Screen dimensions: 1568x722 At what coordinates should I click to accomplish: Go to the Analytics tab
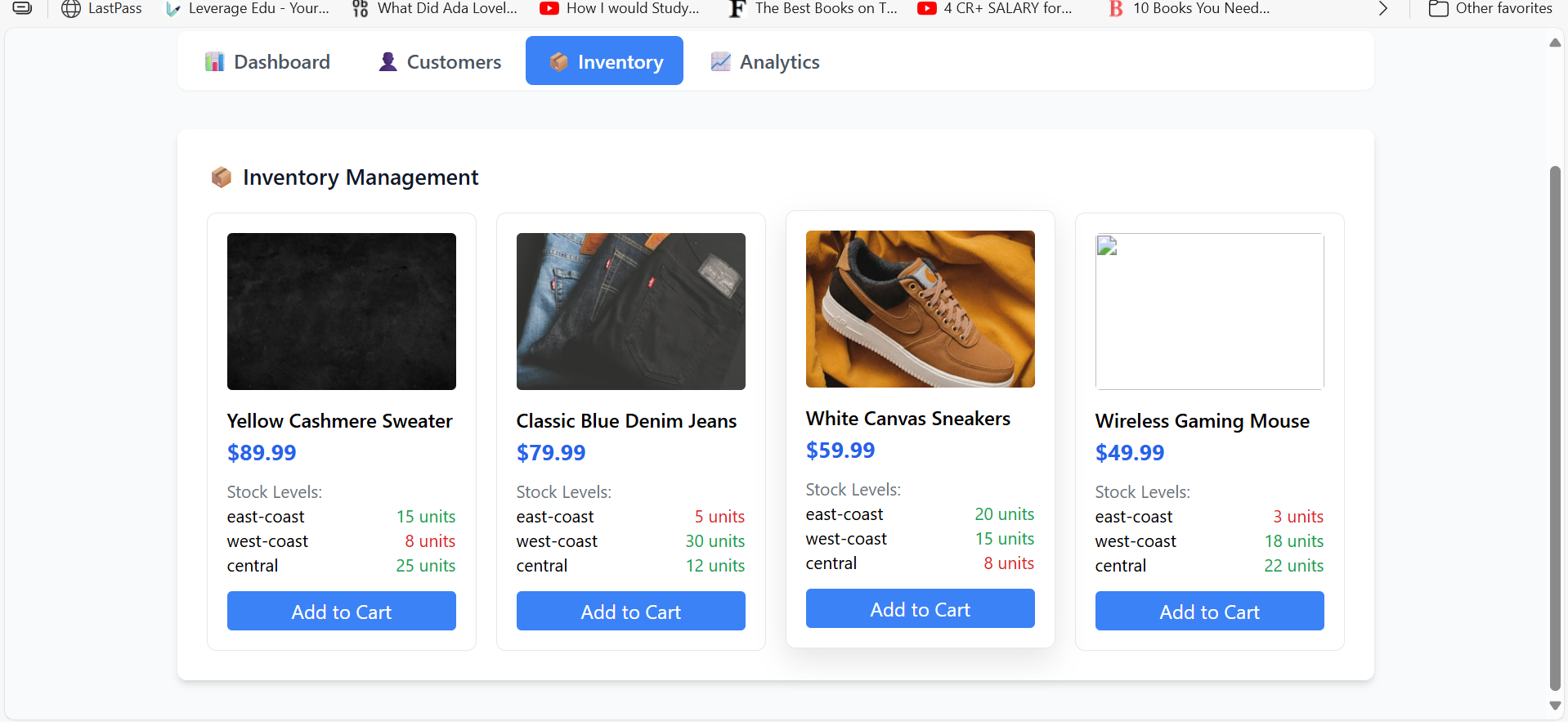pos(765,61)
